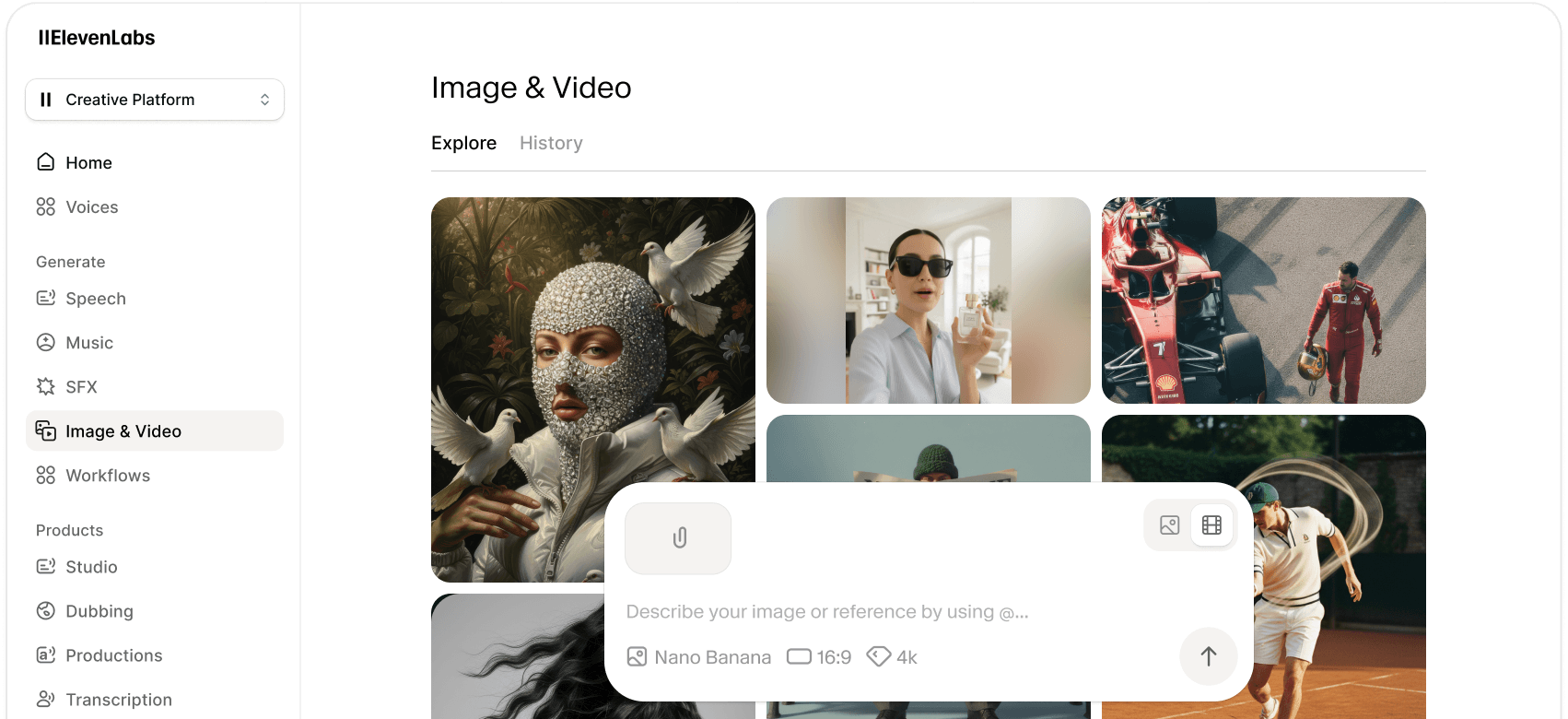Click the Home icon in sidebar

coord(46,162)
